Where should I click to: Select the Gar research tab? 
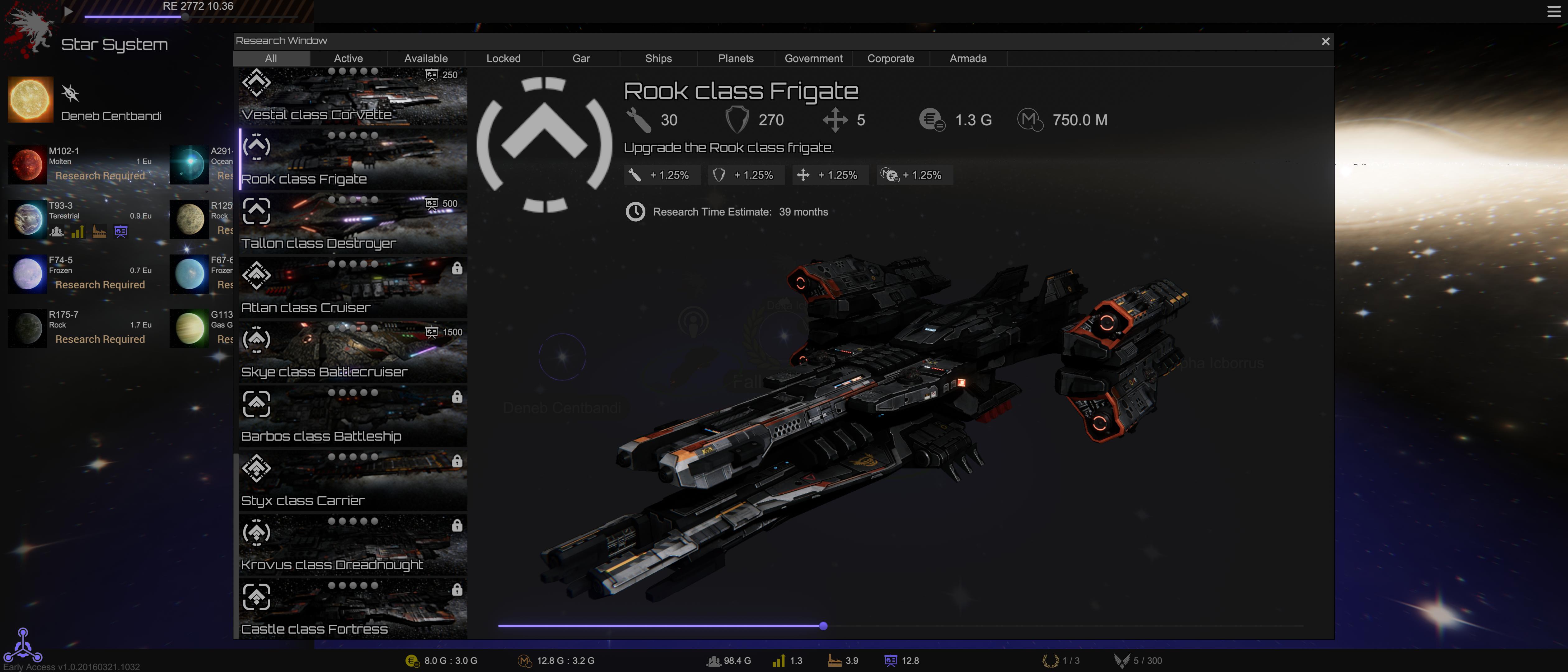pos(581,58)
